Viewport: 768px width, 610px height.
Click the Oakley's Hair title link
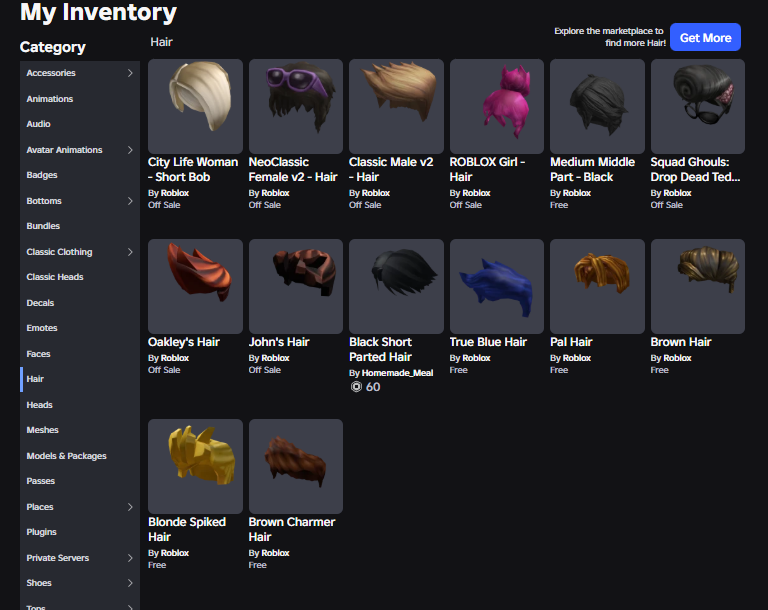click(184, 342)
